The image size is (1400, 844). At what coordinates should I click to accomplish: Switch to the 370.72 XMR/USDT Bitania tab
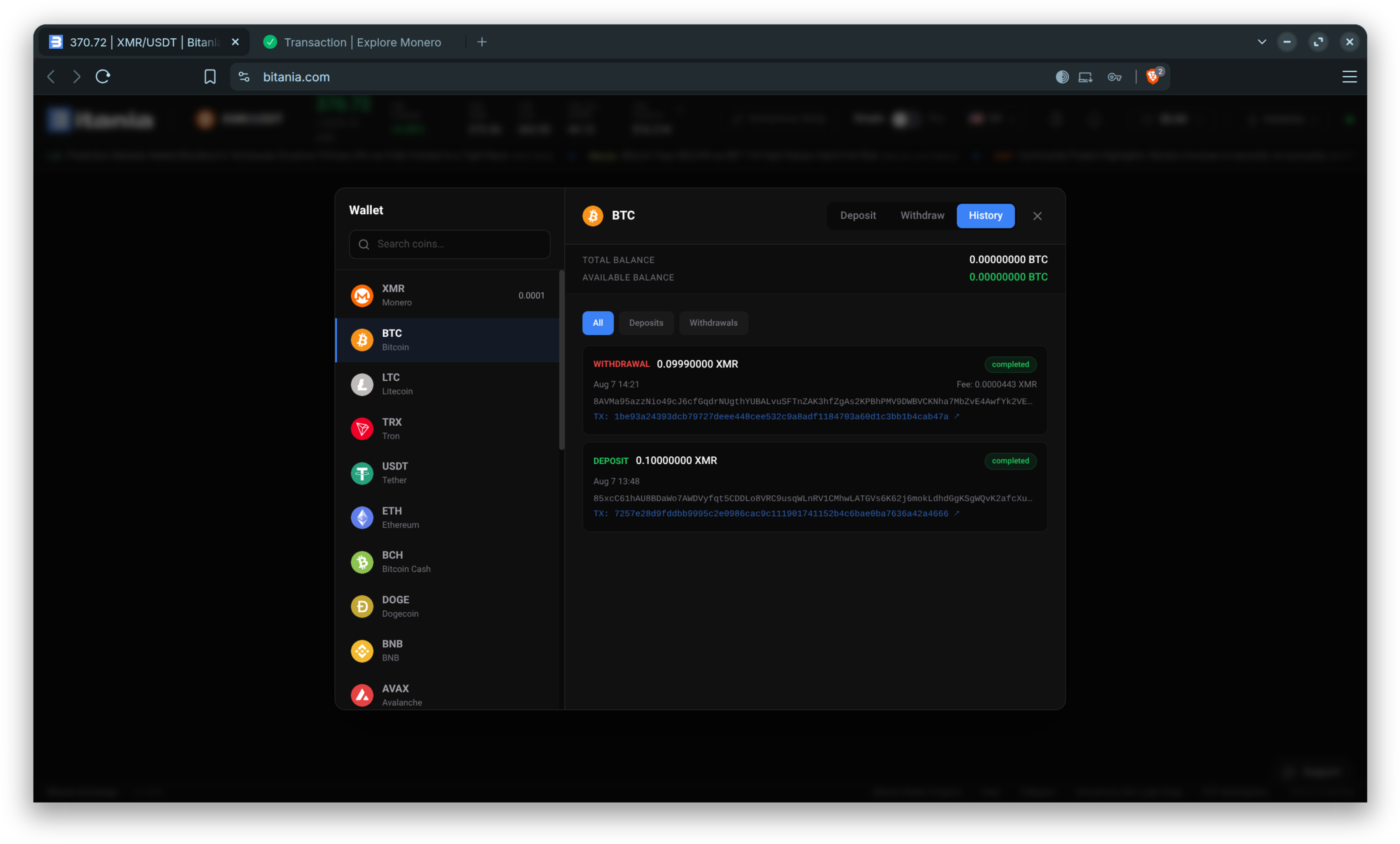pos(144,42)
